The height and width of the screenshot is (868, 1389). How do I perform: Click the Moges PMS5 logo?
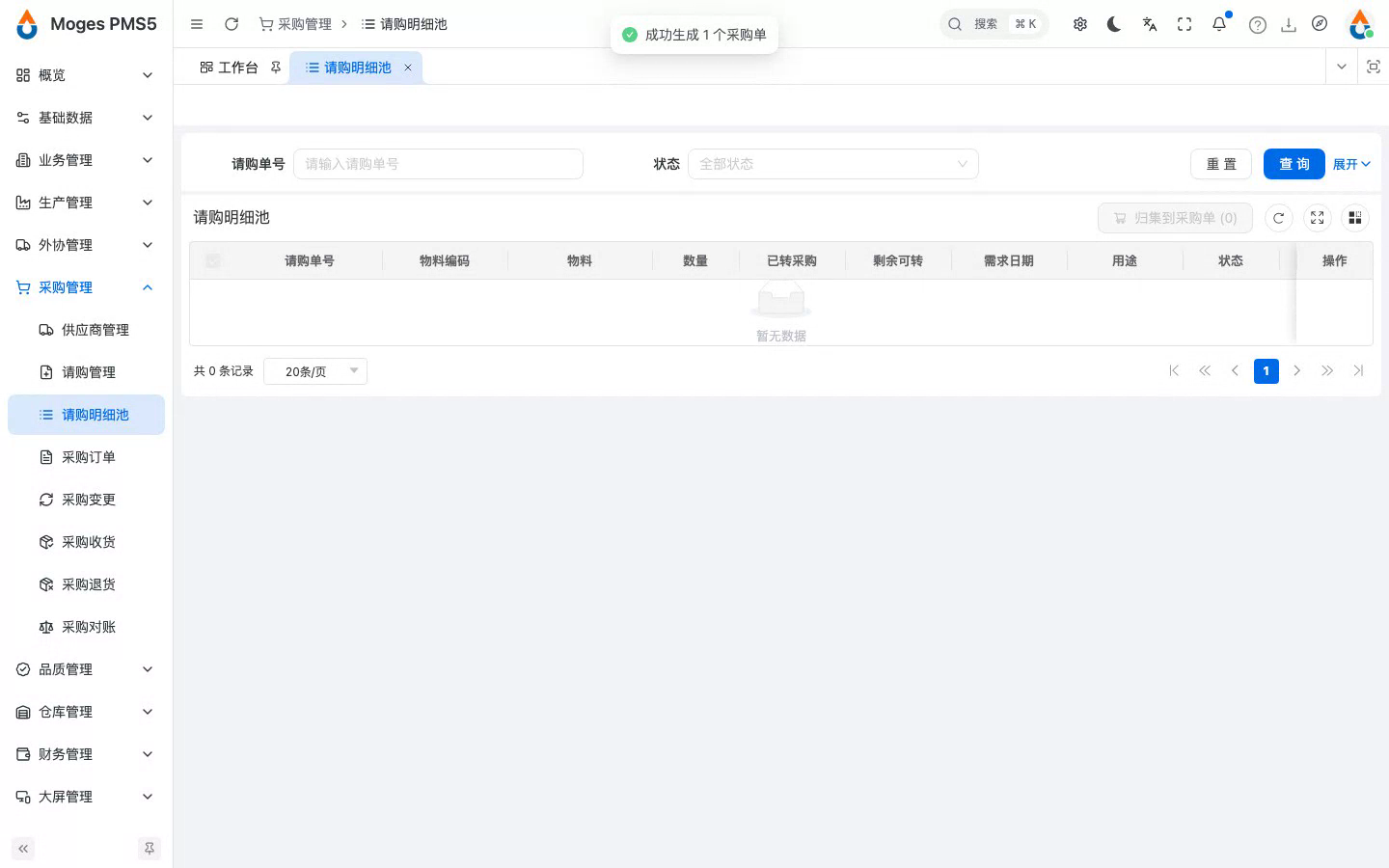pyautogui.click(x=87, y=24)
